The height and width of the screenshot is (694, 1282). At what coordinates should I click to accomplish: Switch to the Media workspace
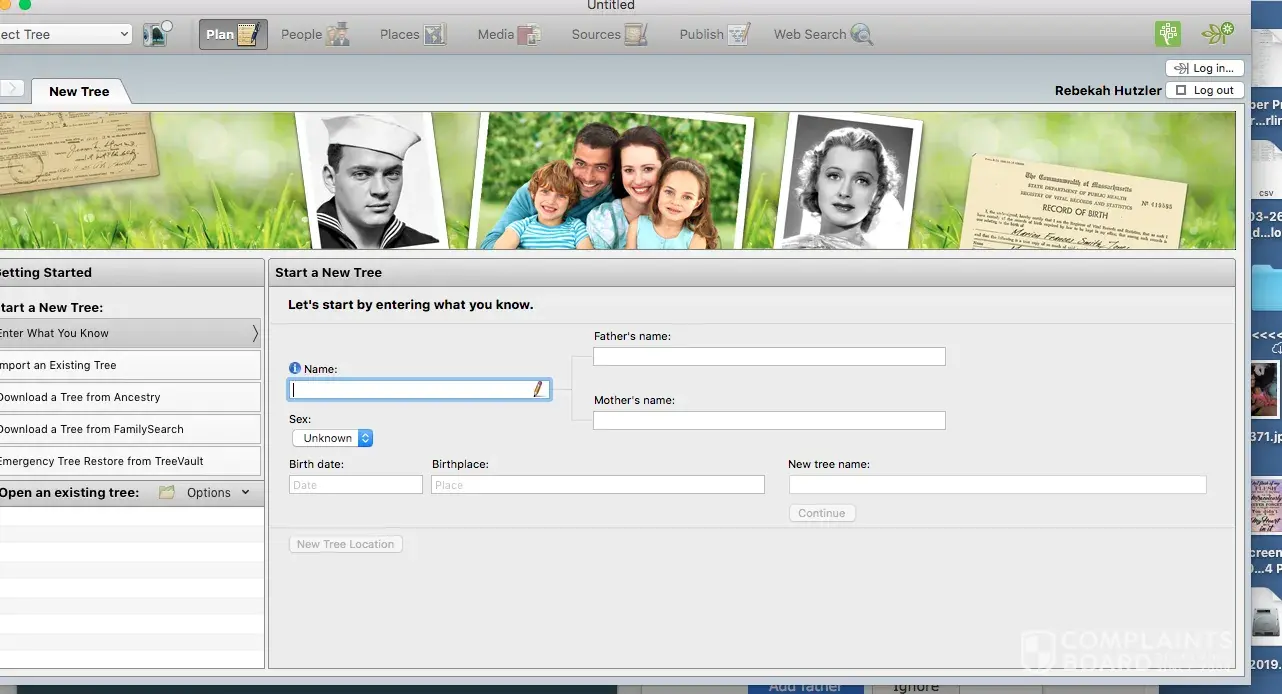coord(508,34)
